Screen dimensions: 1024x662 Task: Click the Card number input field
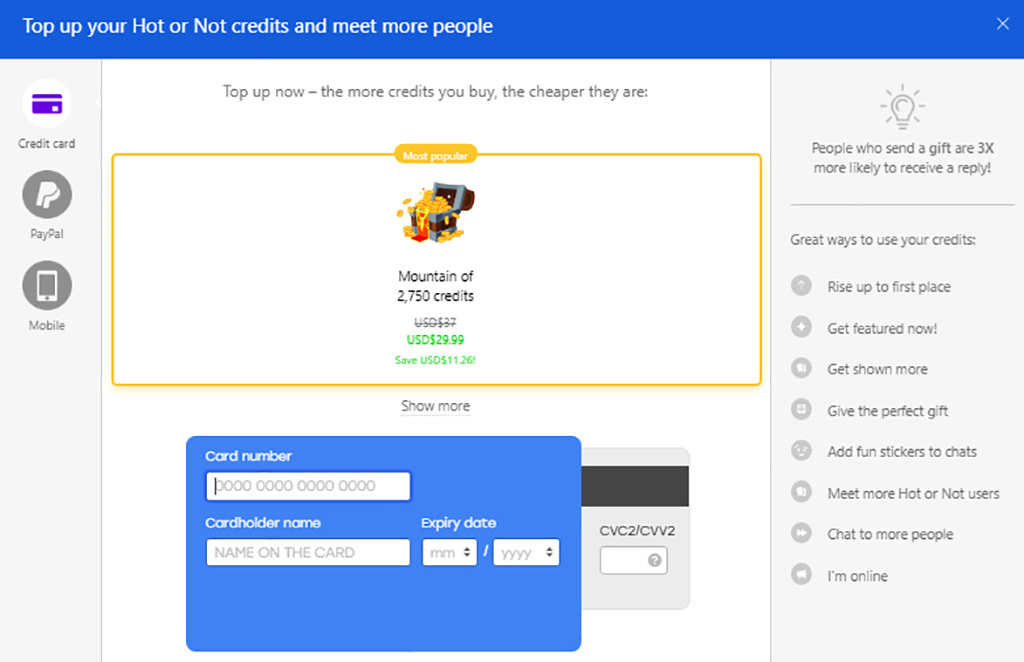[x=307, y=486]
